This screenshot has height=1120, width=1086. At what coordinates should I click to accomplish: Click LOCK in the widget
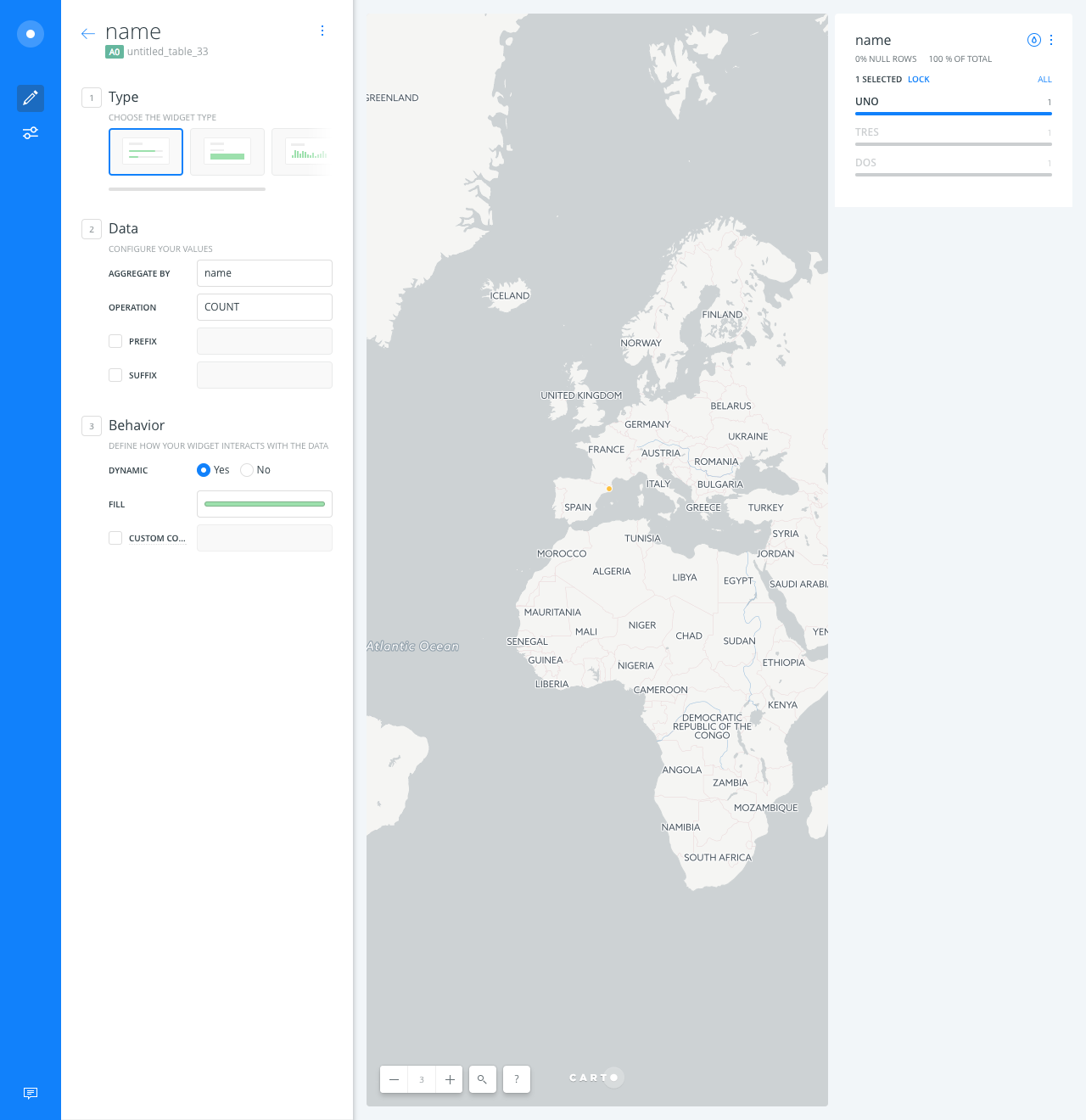coord(919,80)
